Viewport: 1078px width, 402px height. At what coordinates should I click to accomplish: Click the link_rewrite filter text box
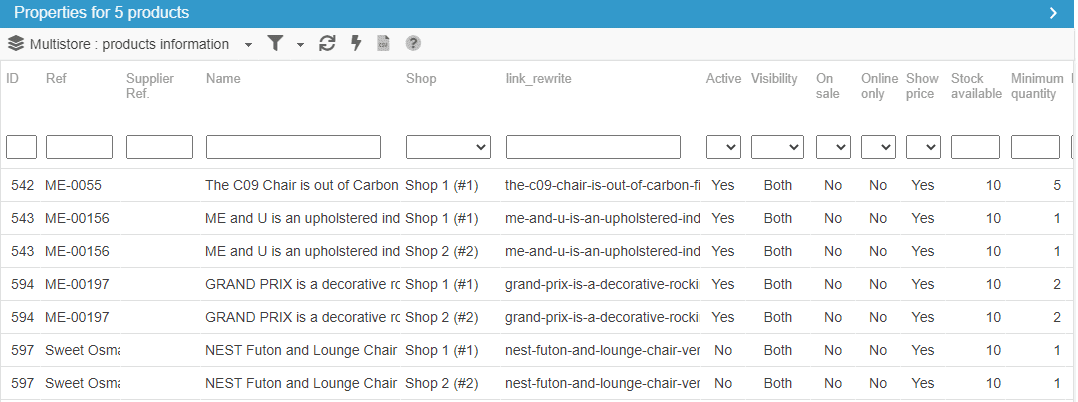pyautogui.click(x=593, y=147)
